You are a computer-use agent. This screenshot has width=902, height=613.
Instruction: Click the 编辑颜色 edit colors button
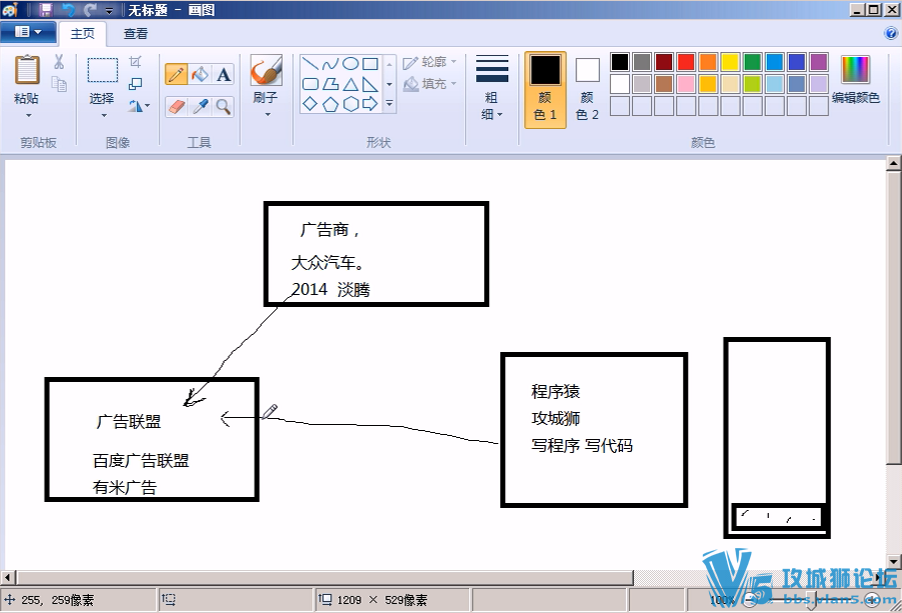click(x=855, y=81)
